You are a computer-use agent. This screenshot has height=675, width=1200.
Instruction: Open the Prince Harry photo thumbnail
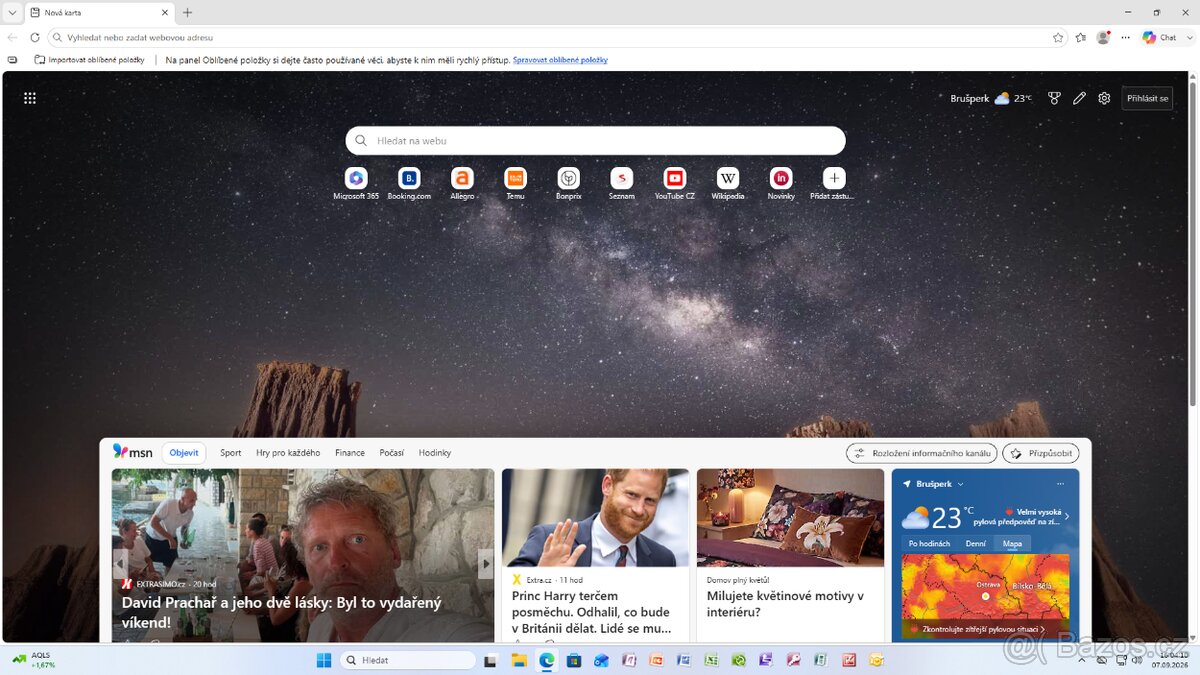(x=595, y=517)
